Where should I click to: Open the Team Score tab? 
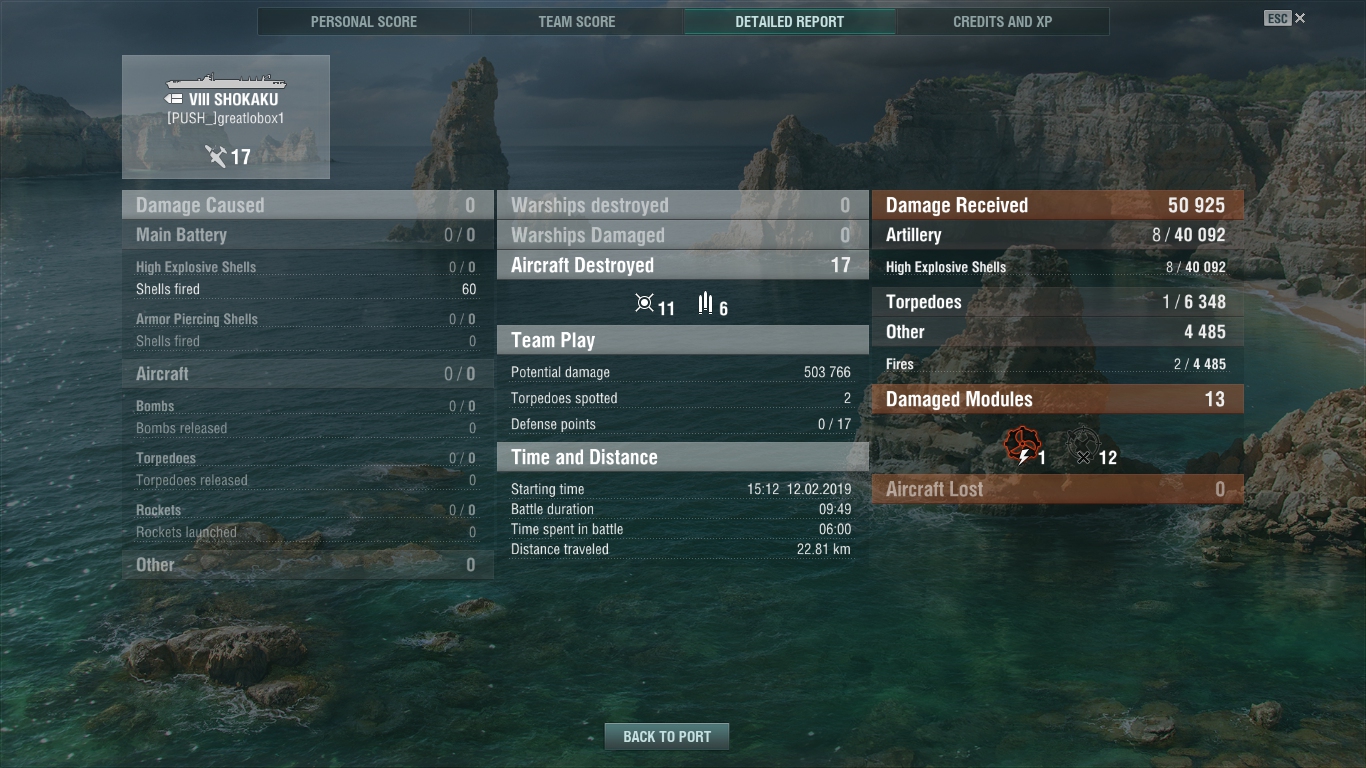click(x=577, y=21)
